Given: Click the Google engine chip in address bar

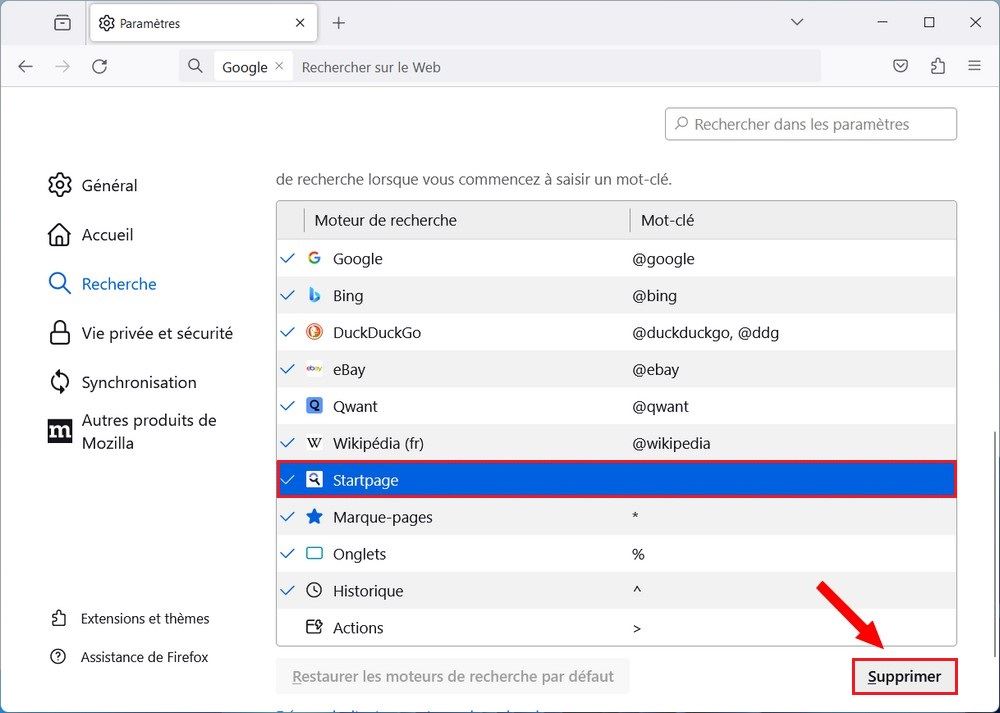Looking at the screenshot, I should [245, 65].
